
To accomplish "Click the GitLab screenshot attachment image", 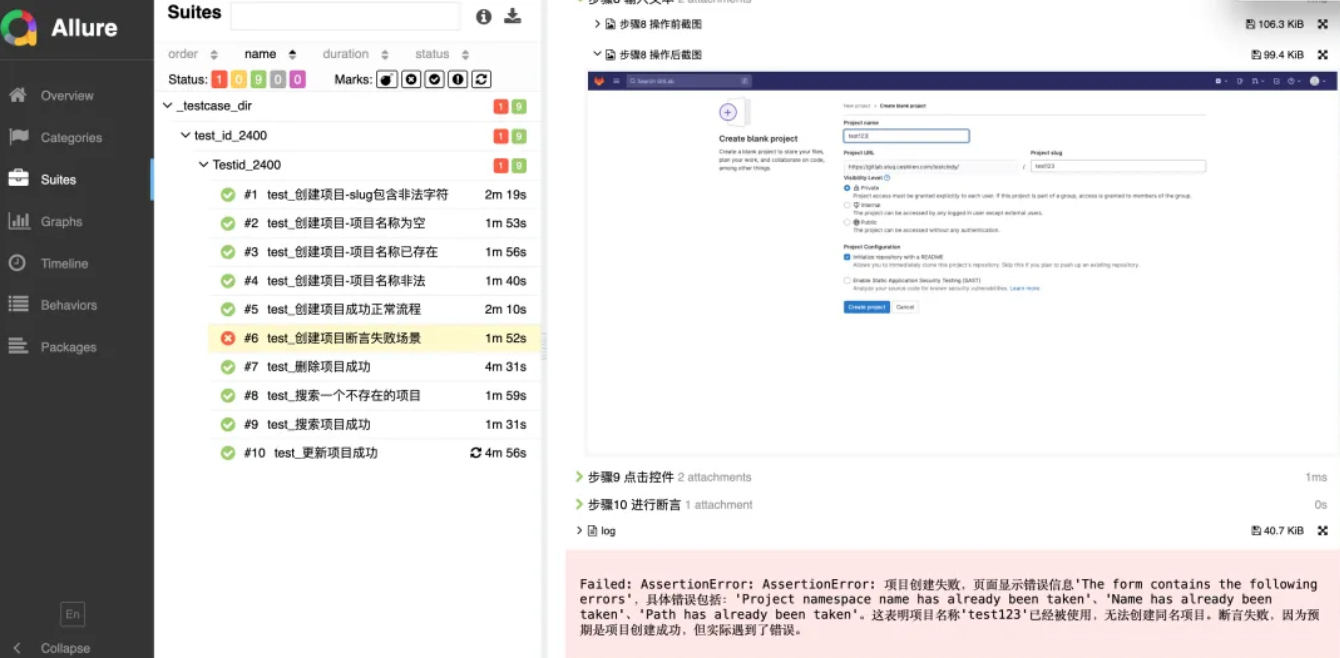I will [x=961, y=263].
